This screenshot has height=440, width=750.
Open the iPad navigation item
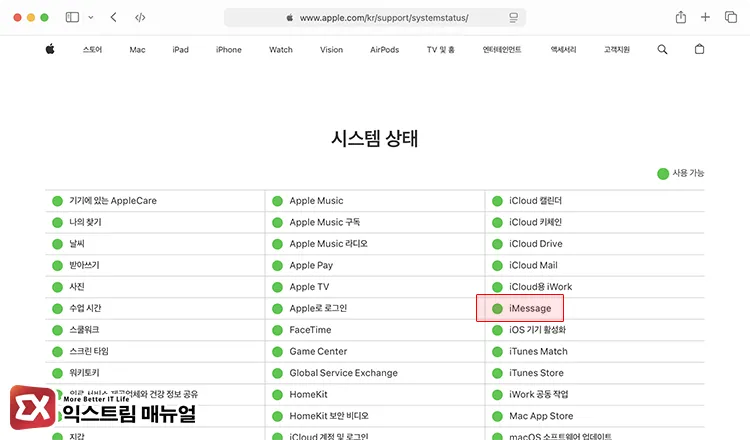pos(180,49)
